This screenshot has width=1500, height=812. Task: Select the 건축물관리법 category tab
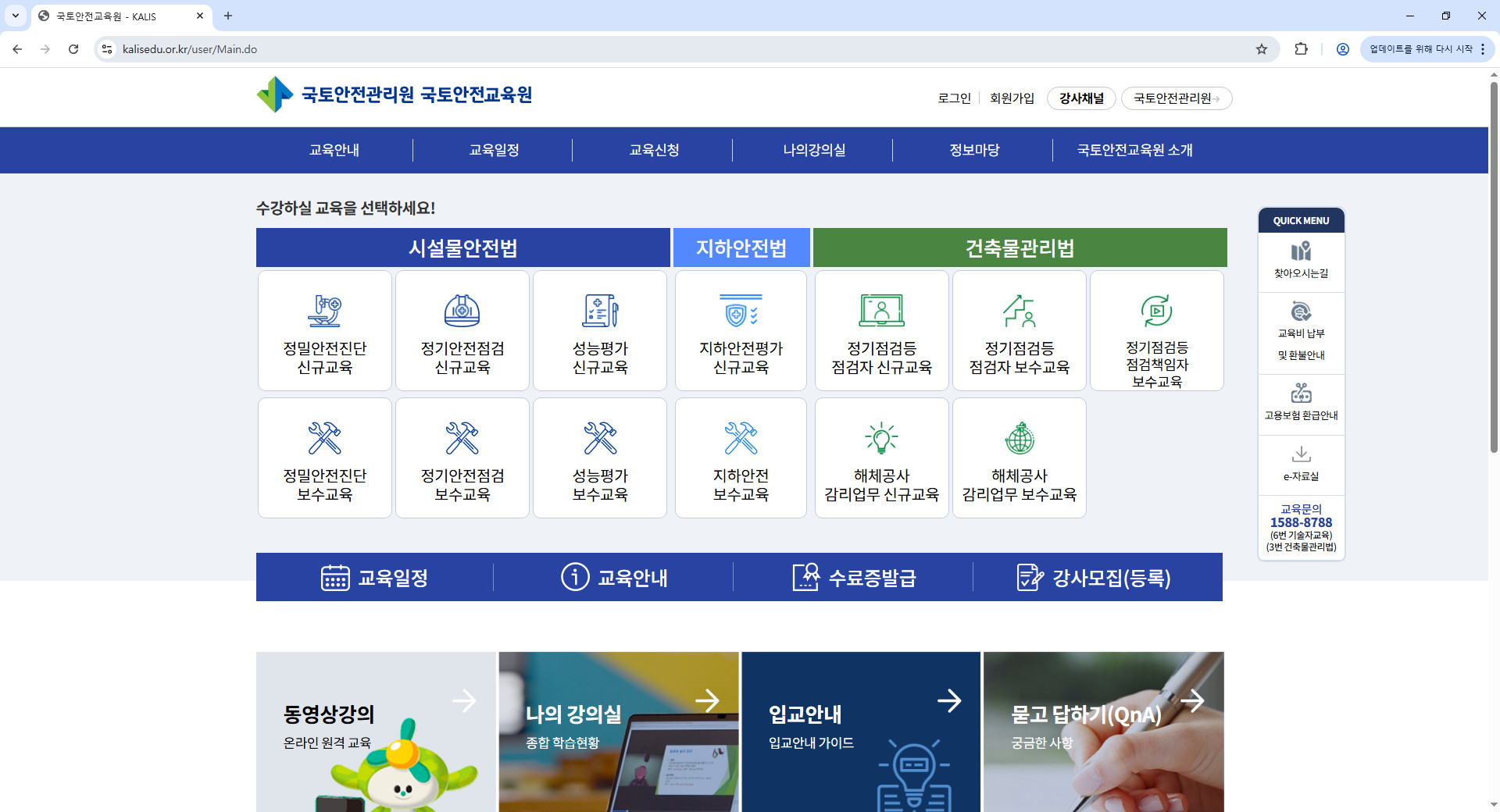tap(1018, 248)
